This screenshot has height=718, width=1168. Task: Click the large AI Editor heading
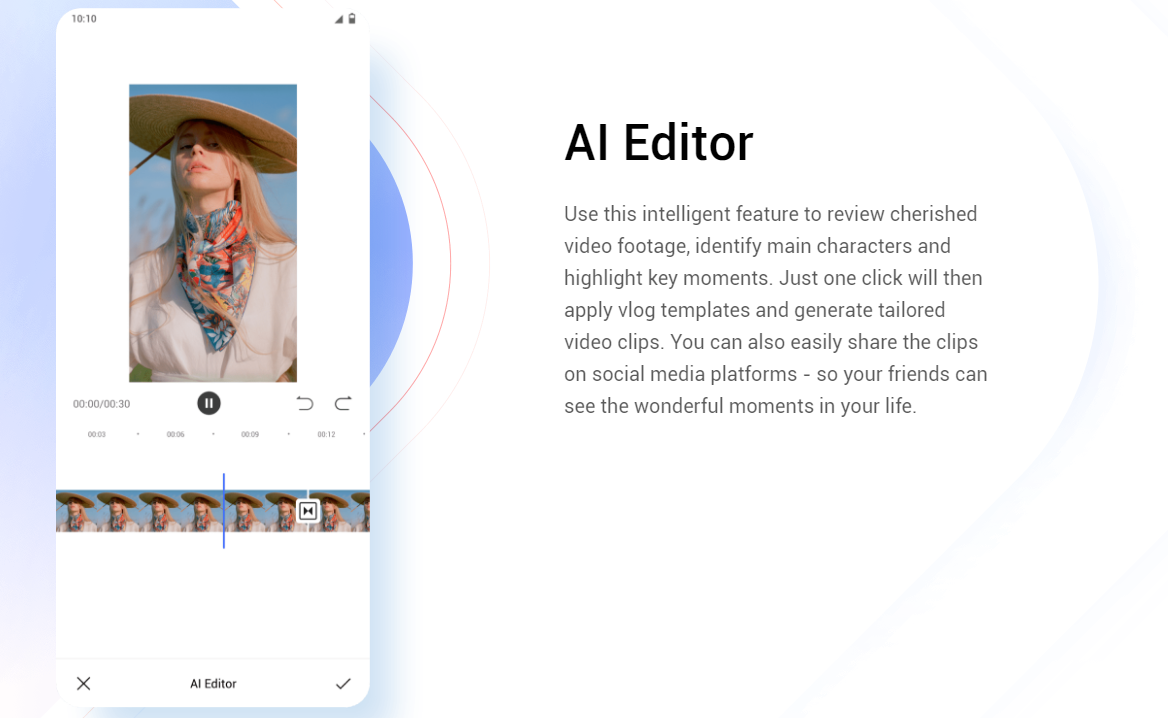(658, 143)
